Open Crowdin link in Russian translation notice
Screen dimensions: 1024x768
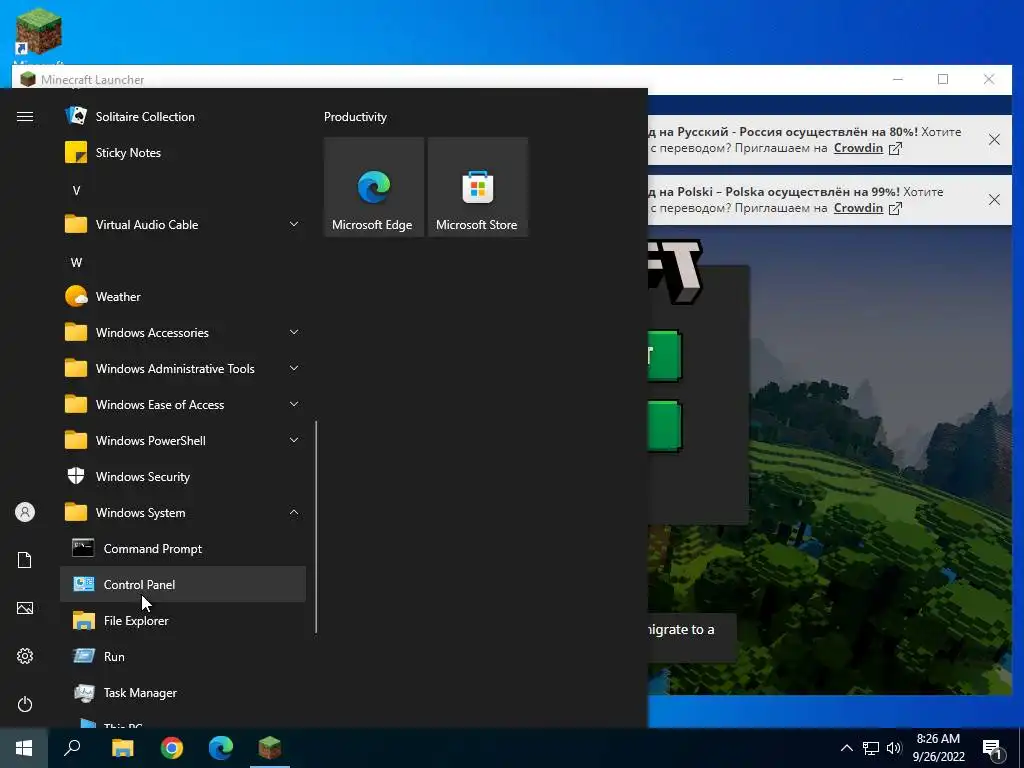pyautogui.click(x=858, y=148)
